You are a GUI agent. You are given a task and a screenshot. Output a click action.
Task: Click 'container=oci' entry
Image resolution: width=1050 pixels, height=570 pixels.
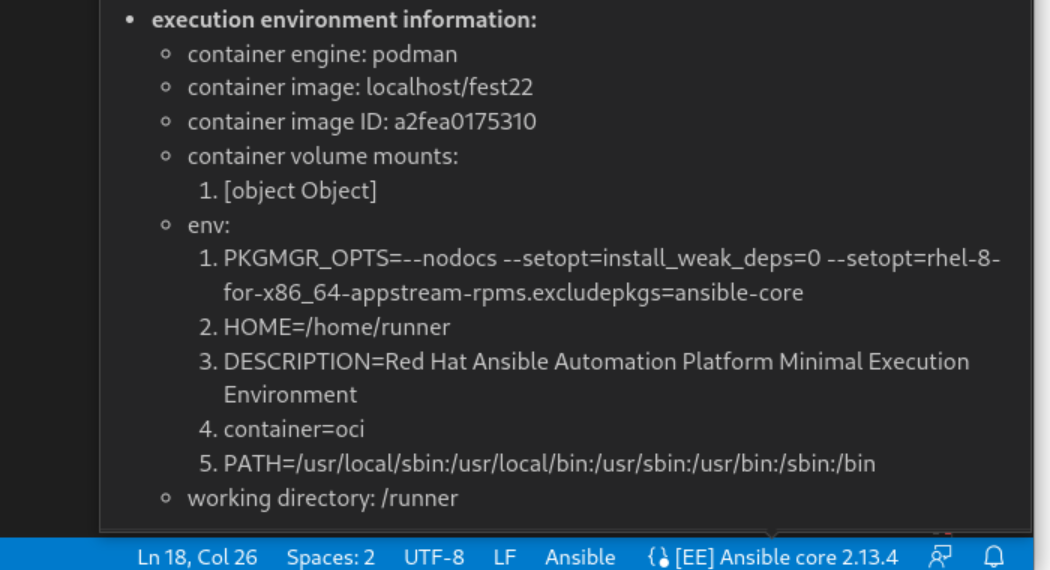[x=294, y=429]
